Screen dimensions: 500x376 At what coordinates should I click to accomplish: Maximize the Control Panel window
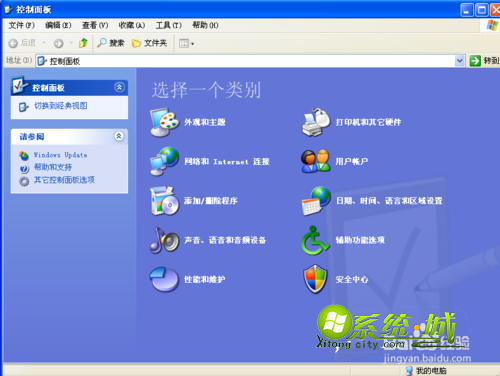pyautogui.click(x=482, y=10)
